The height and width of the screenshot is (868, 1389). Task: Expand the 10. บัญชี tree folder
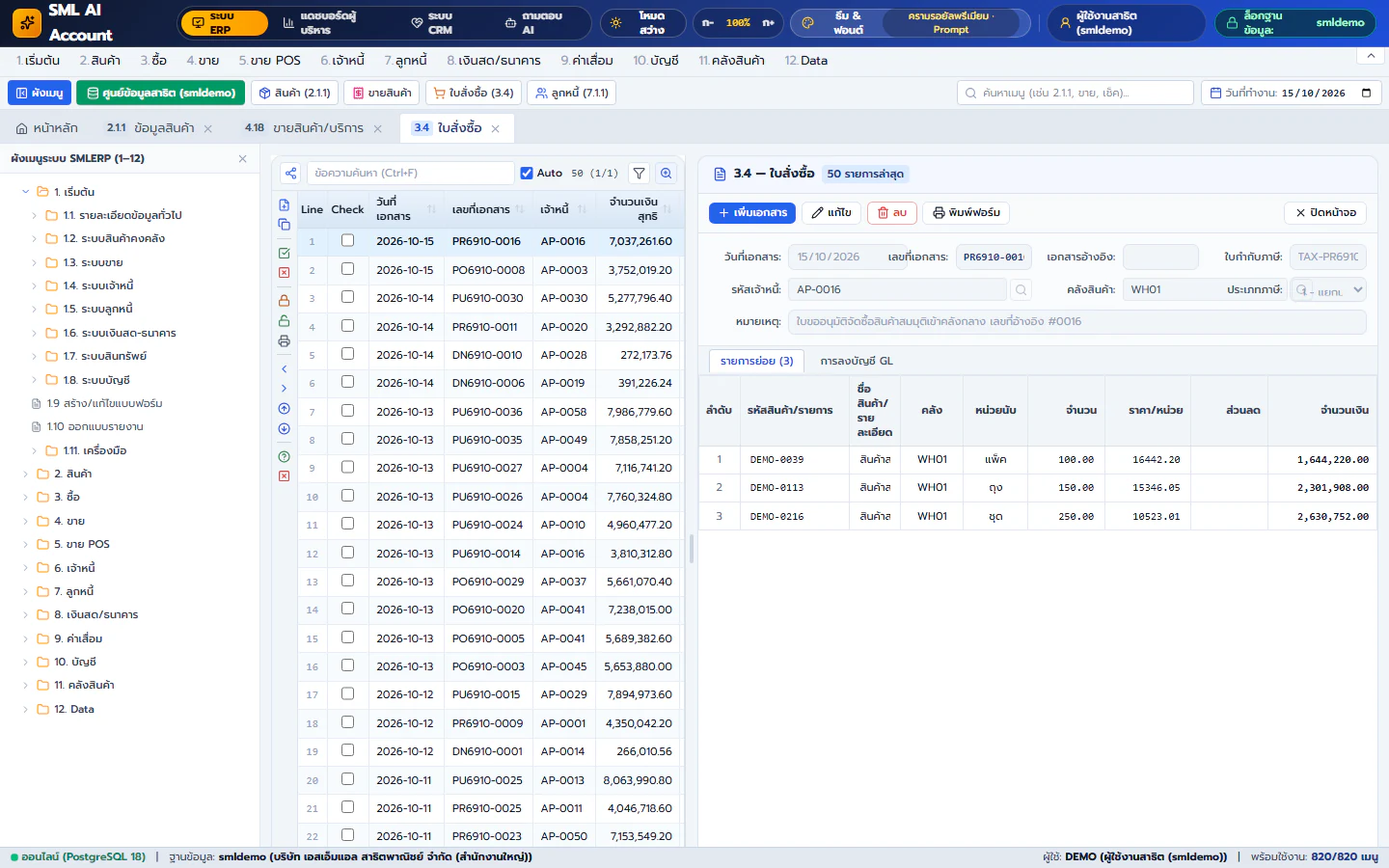(x=26, y=662)
